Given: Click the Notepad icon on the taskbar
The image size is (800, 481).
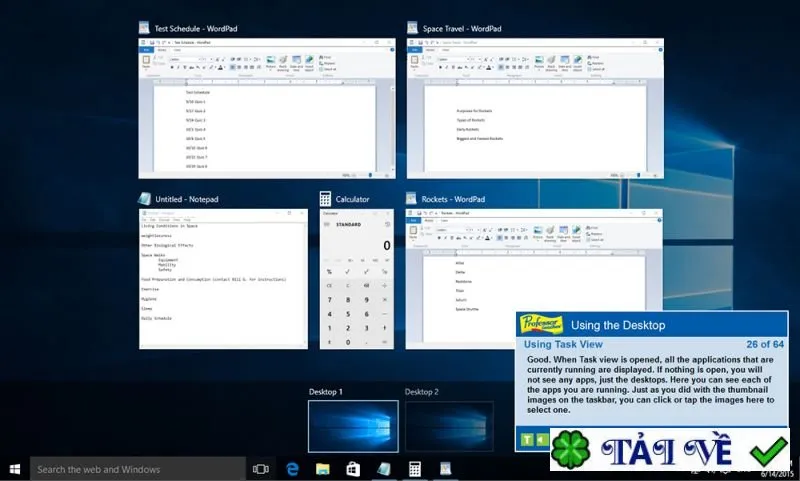Looking at the screenshot, I should [x=384, y=469].
